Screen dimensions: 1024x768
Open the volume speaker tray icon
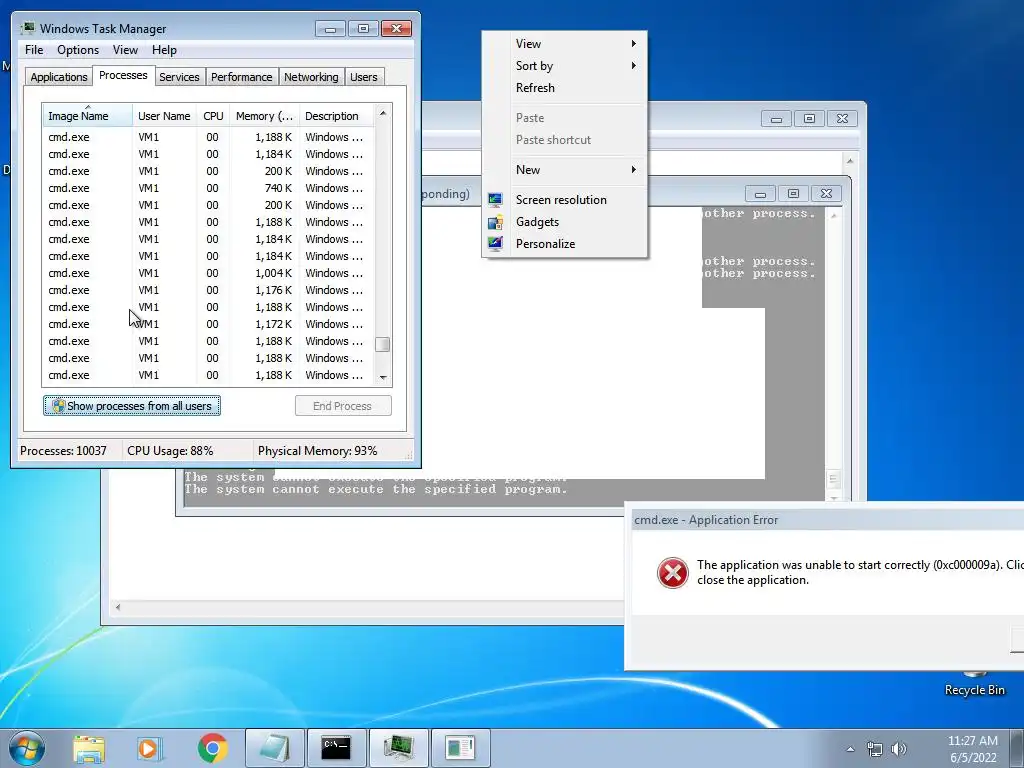(x=899, y=749)
